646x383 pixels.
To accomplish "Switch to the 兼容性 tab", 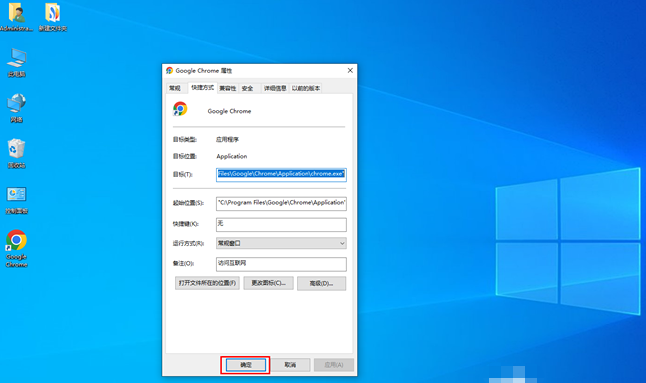I will pyautogui.click(x=227, y=88).
